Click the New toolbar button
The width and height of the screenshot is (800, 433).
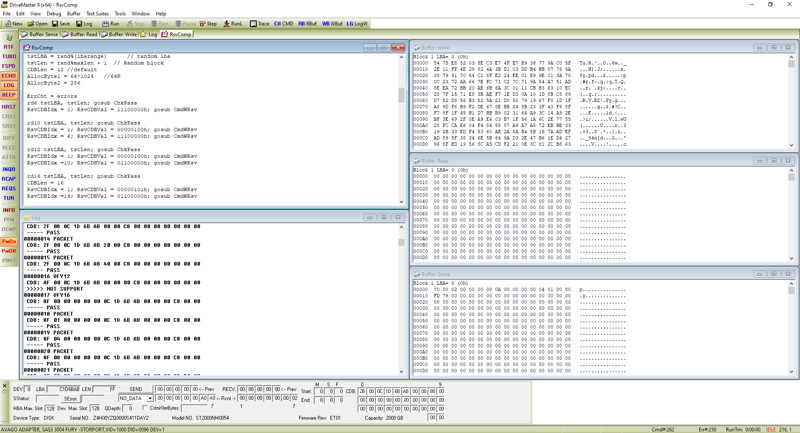pos(14,23)
